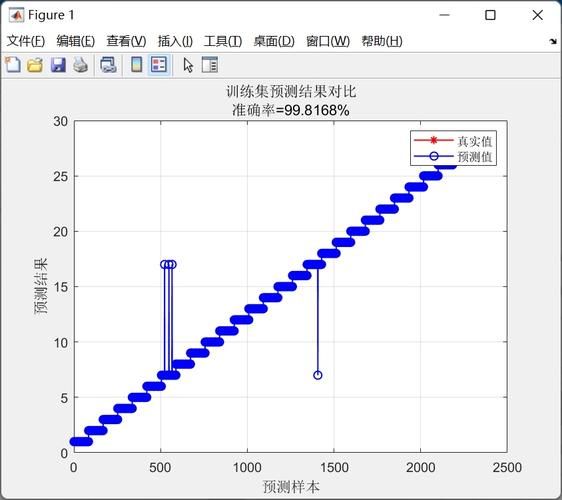This screenshot has height=500, width=562.
Task: Open the 编辑(E) menu
Action: coord(76,41)
